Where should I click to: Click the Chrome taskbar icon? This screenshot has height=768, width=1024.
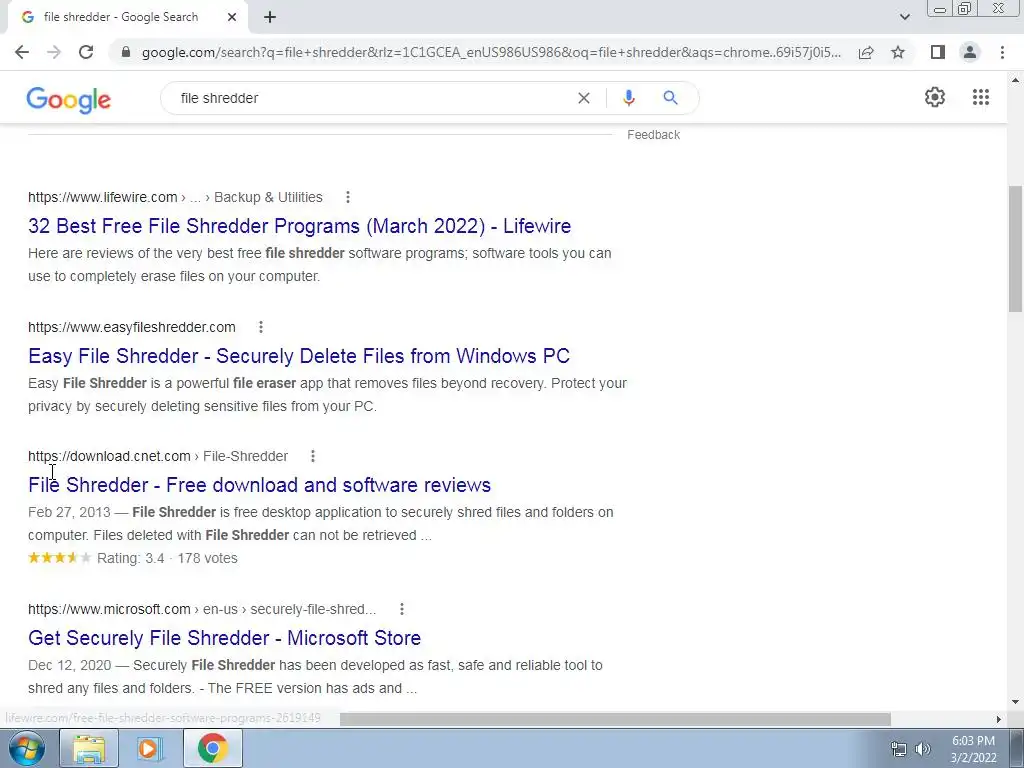point(212,749)
